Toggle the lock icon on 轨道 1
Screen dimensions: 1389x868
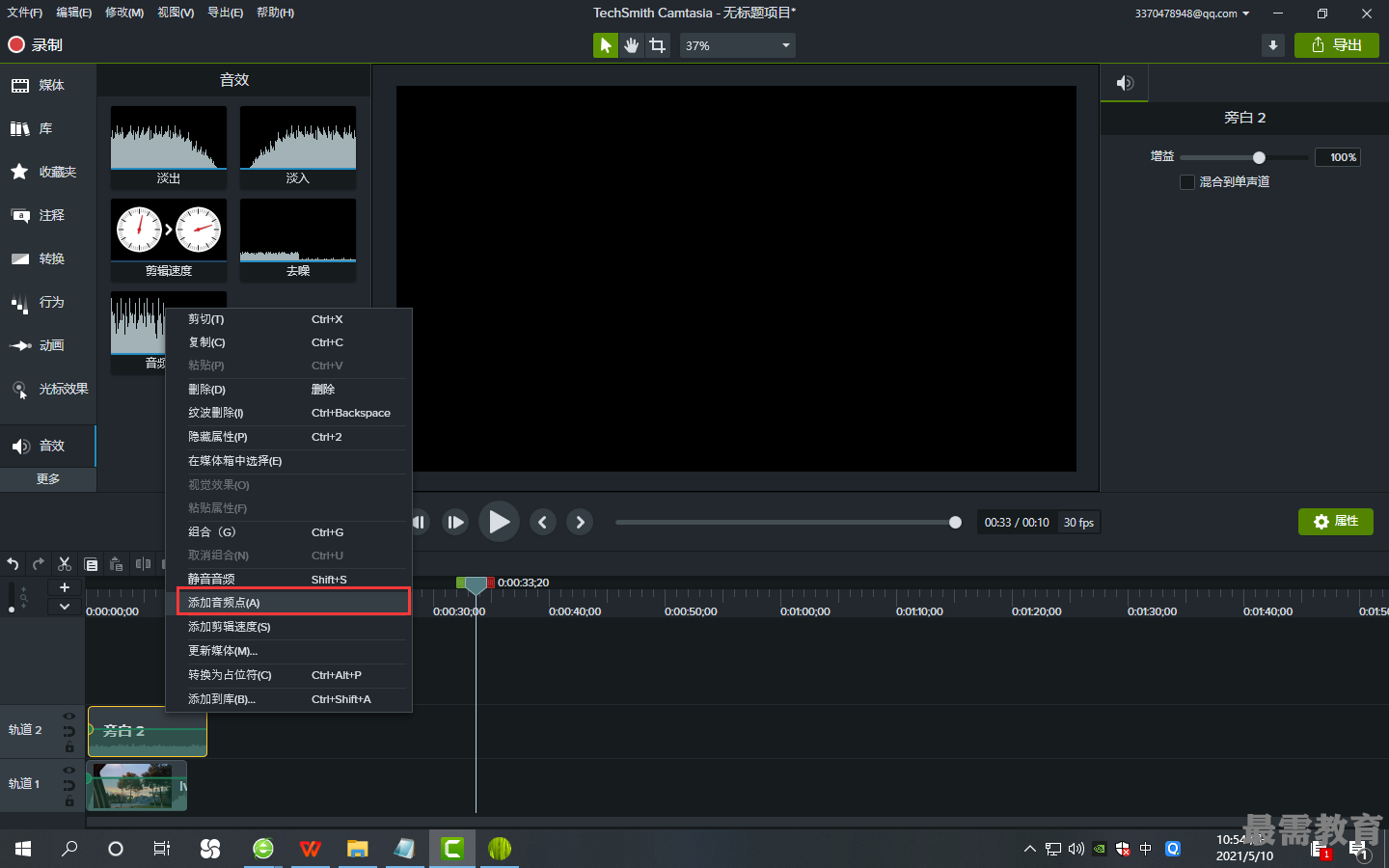[68, 801]
